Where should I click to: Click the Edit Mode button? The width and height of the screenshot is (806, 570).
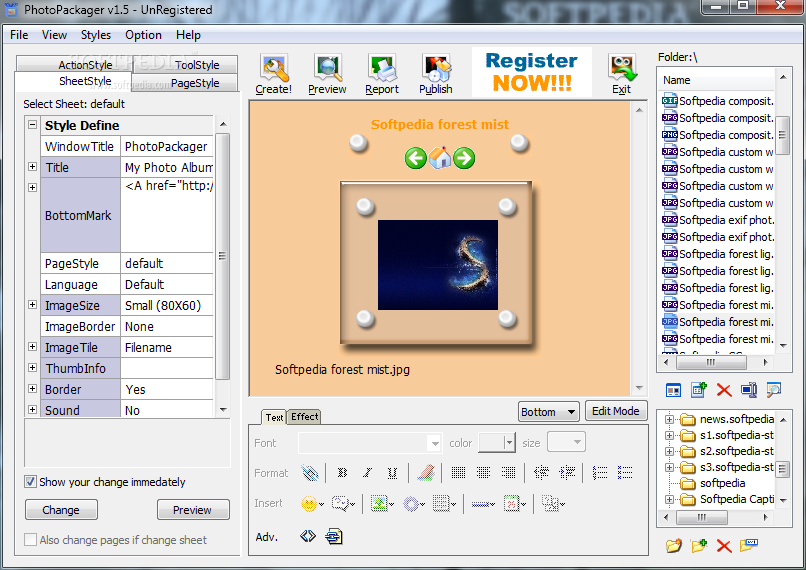pyautogui.click(x=616, y=411)
